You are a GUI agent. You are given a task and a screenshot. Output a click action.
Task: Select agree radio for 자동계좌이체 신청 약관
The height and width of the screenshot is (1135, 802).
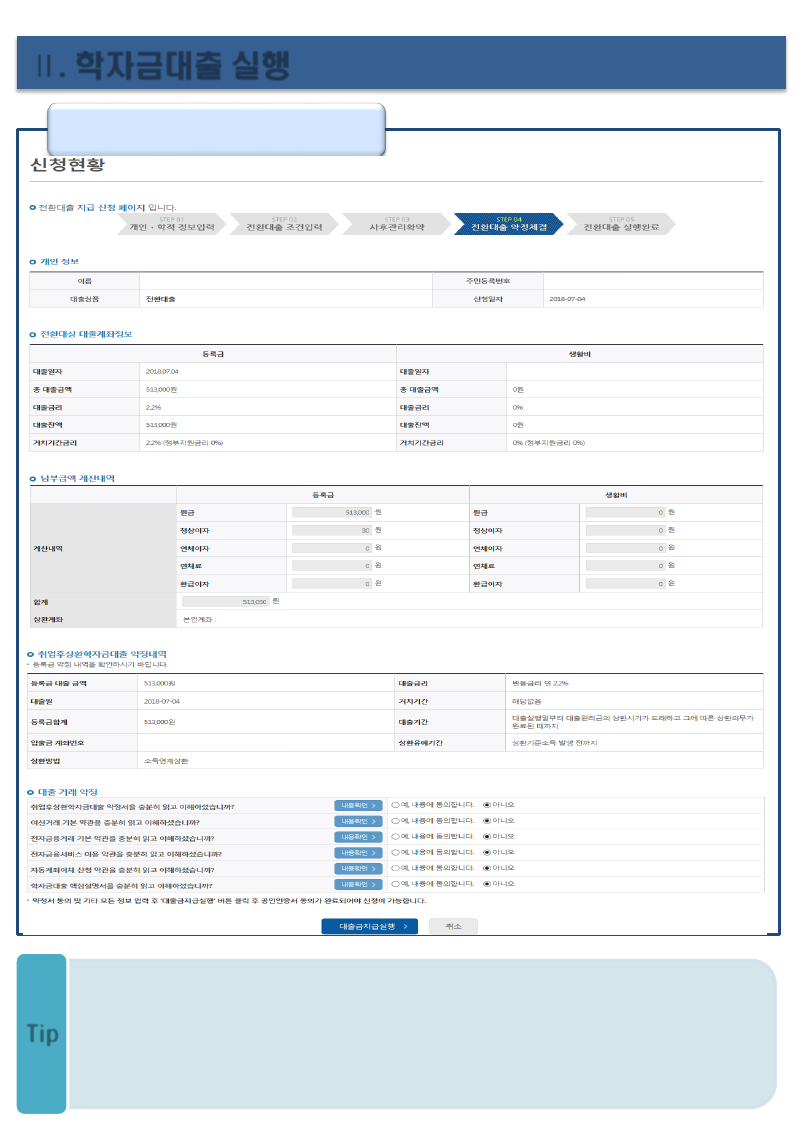pyautogui.click(x=396, y=868)
